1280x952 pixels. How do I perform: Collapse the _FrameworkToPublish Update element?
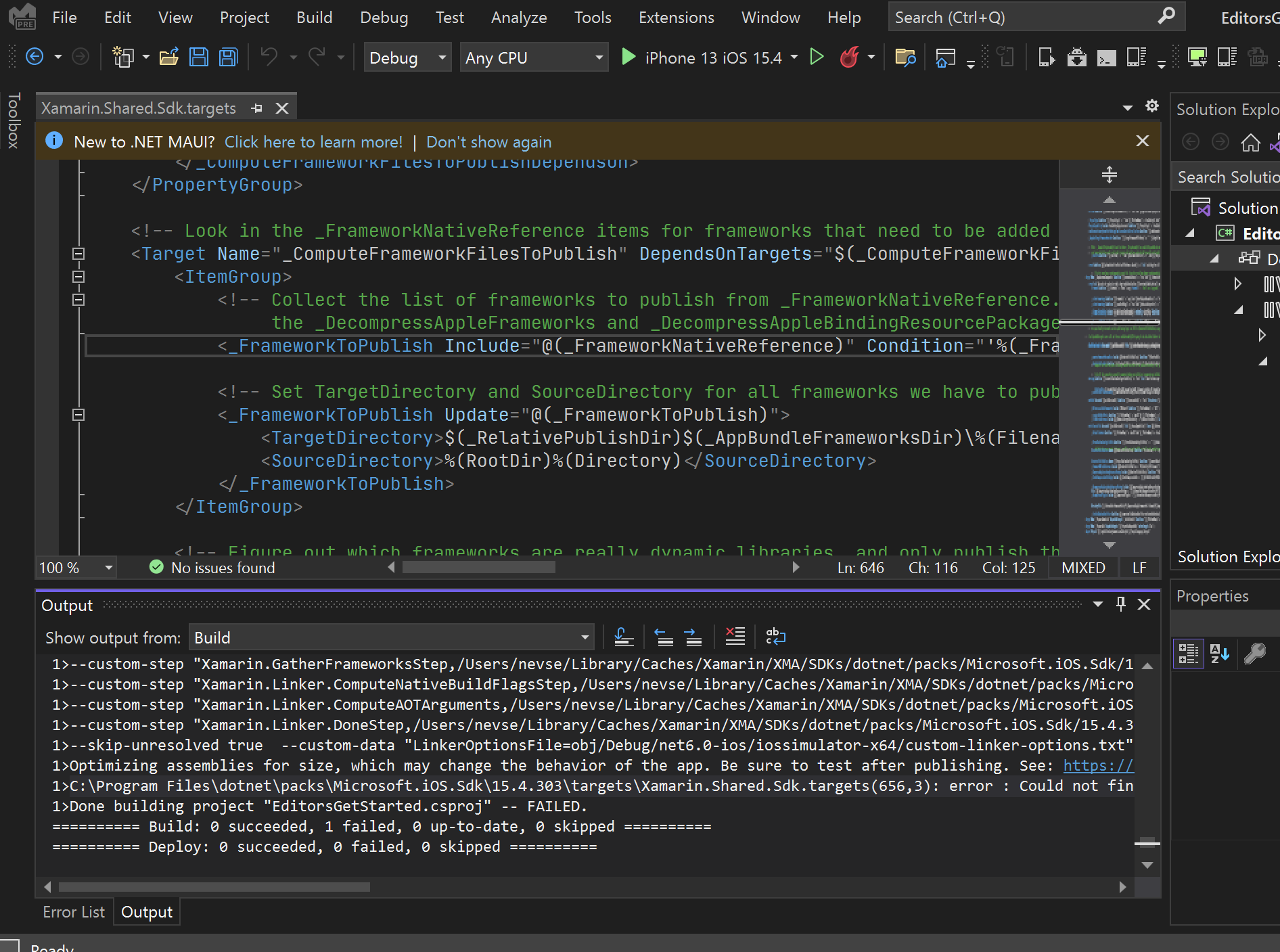[x=79, y=415]
